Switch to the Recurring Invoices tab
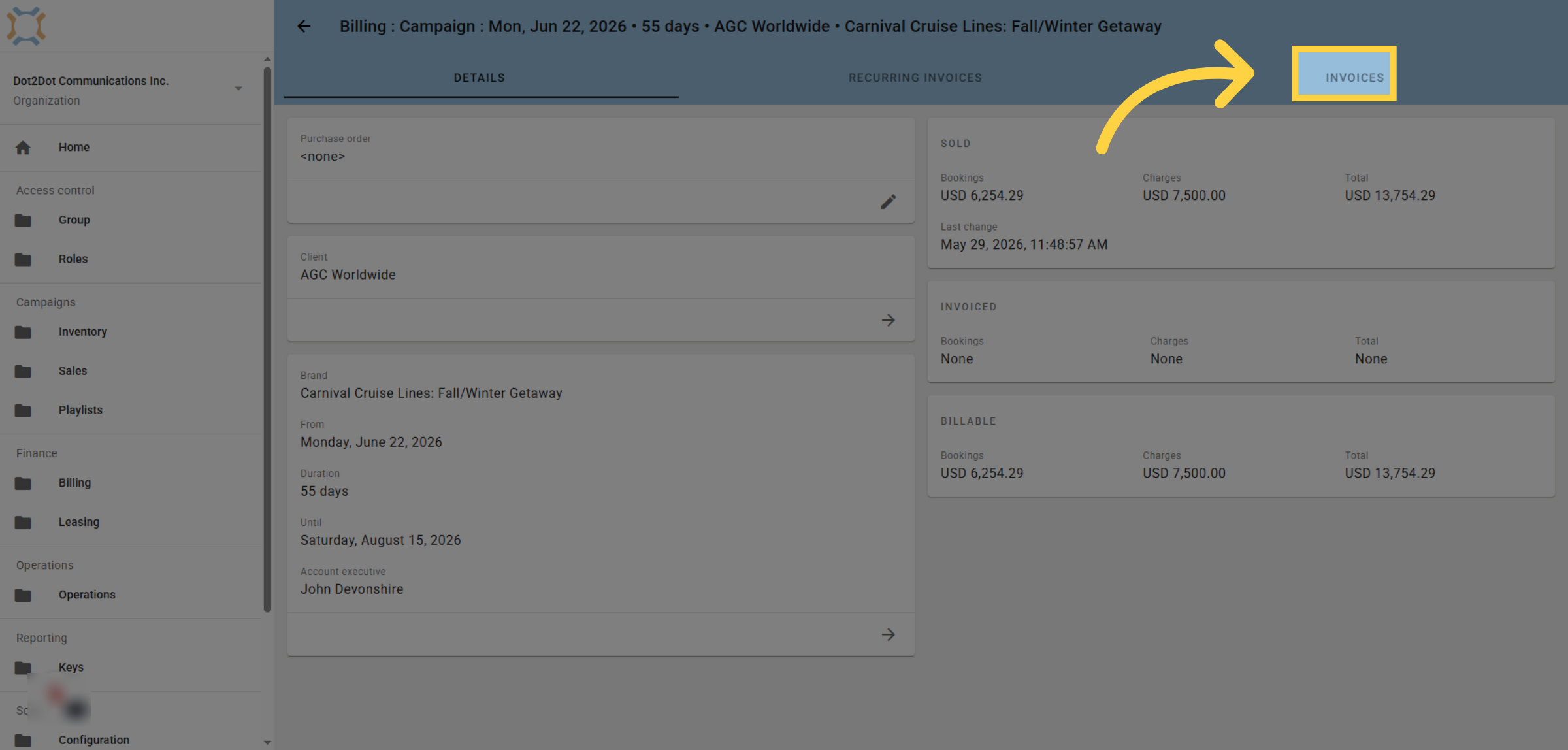This screenshot has width=1568, height=750. (x=915, y=78)
